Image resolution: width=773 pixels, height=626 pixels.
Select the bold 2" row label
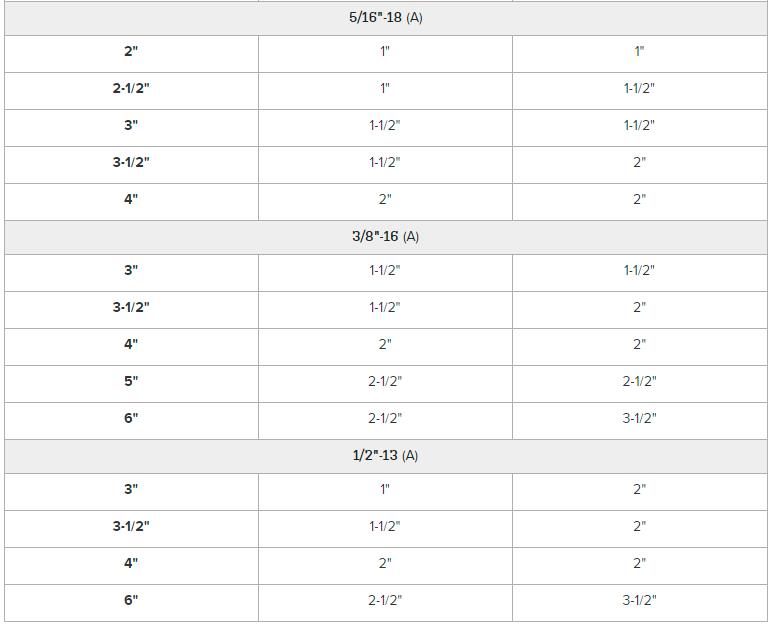click(131, 52)
